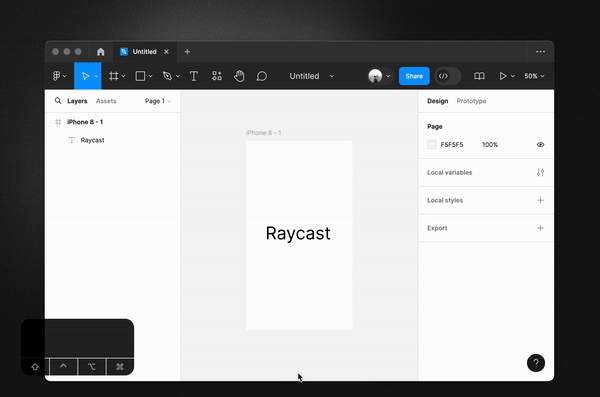Image resolution: width=600 pixels, height=397 pixels.
Task: Select the Frame tool
Action: [x=113, y=76]
